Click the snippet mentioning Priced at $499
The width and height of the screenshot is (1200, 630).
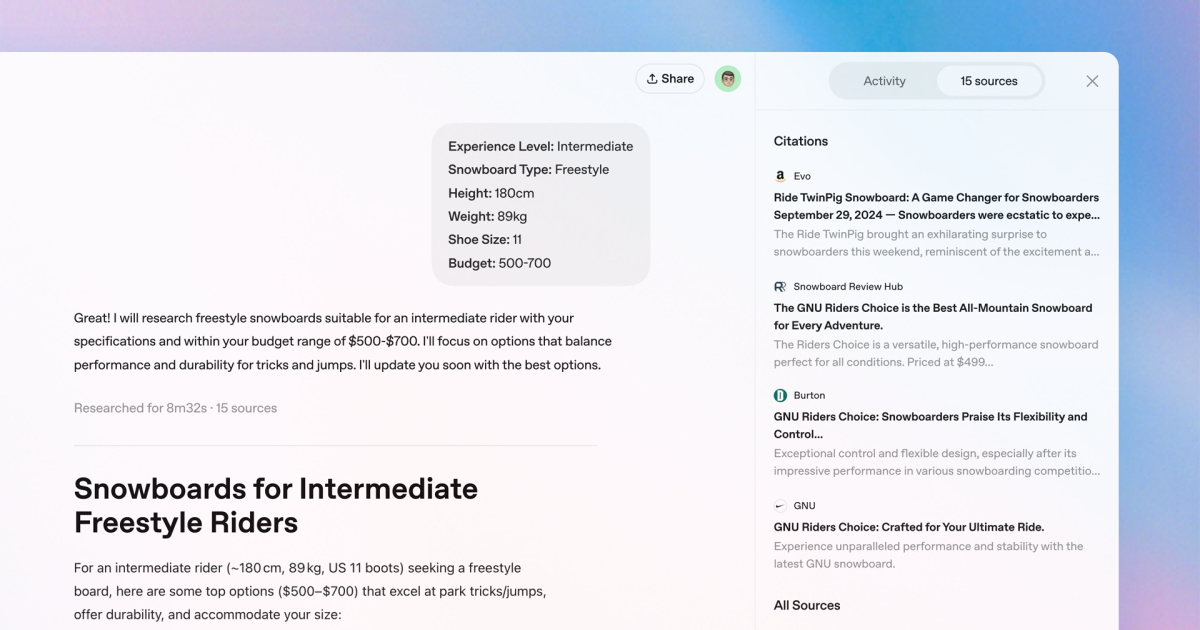pos(936,353)
